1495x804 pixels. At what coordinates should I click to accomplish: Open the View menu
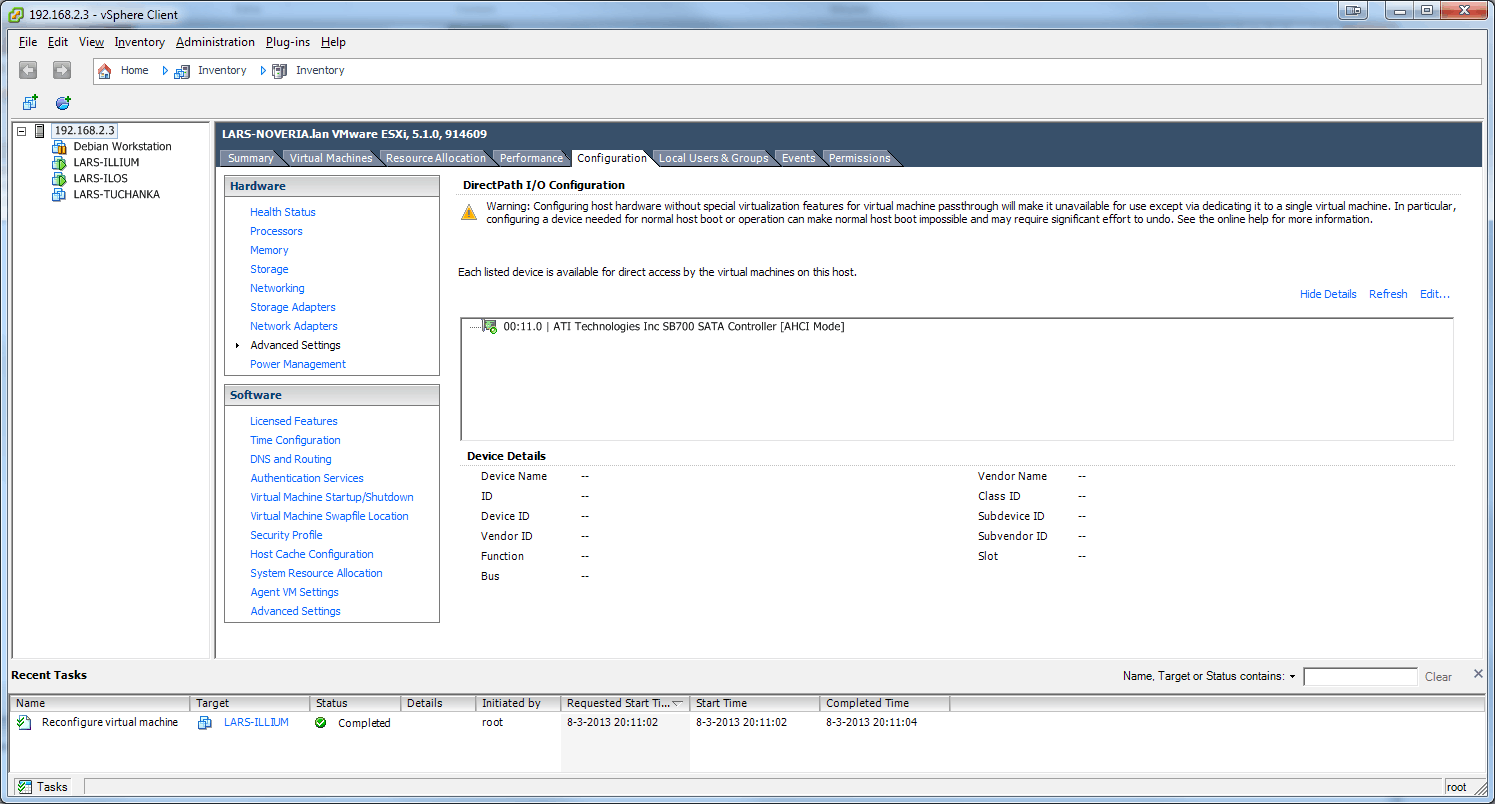[91, 42]
